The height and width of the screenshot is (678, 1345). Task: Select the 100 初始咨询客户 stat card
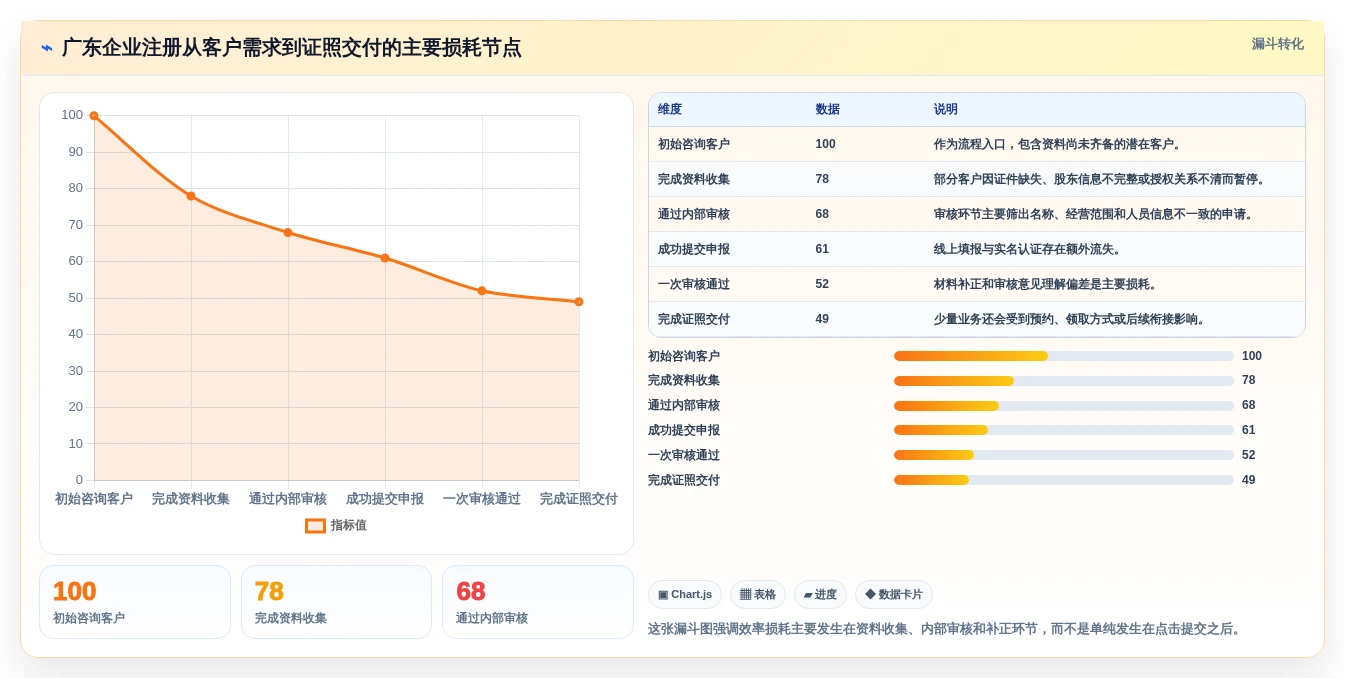135,602
